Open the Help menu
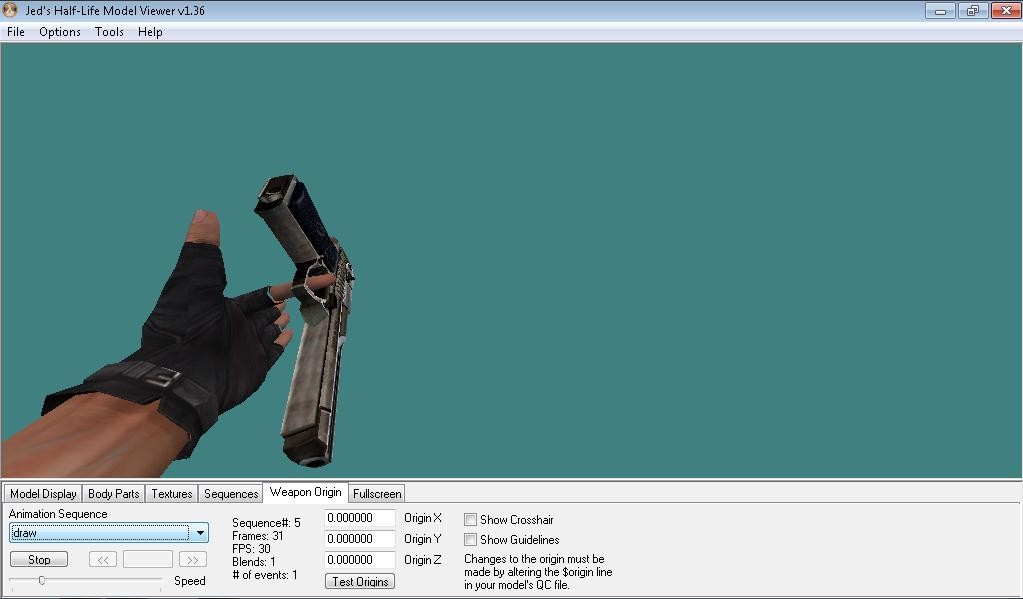The image size is (1023, 599). [150, 31]
